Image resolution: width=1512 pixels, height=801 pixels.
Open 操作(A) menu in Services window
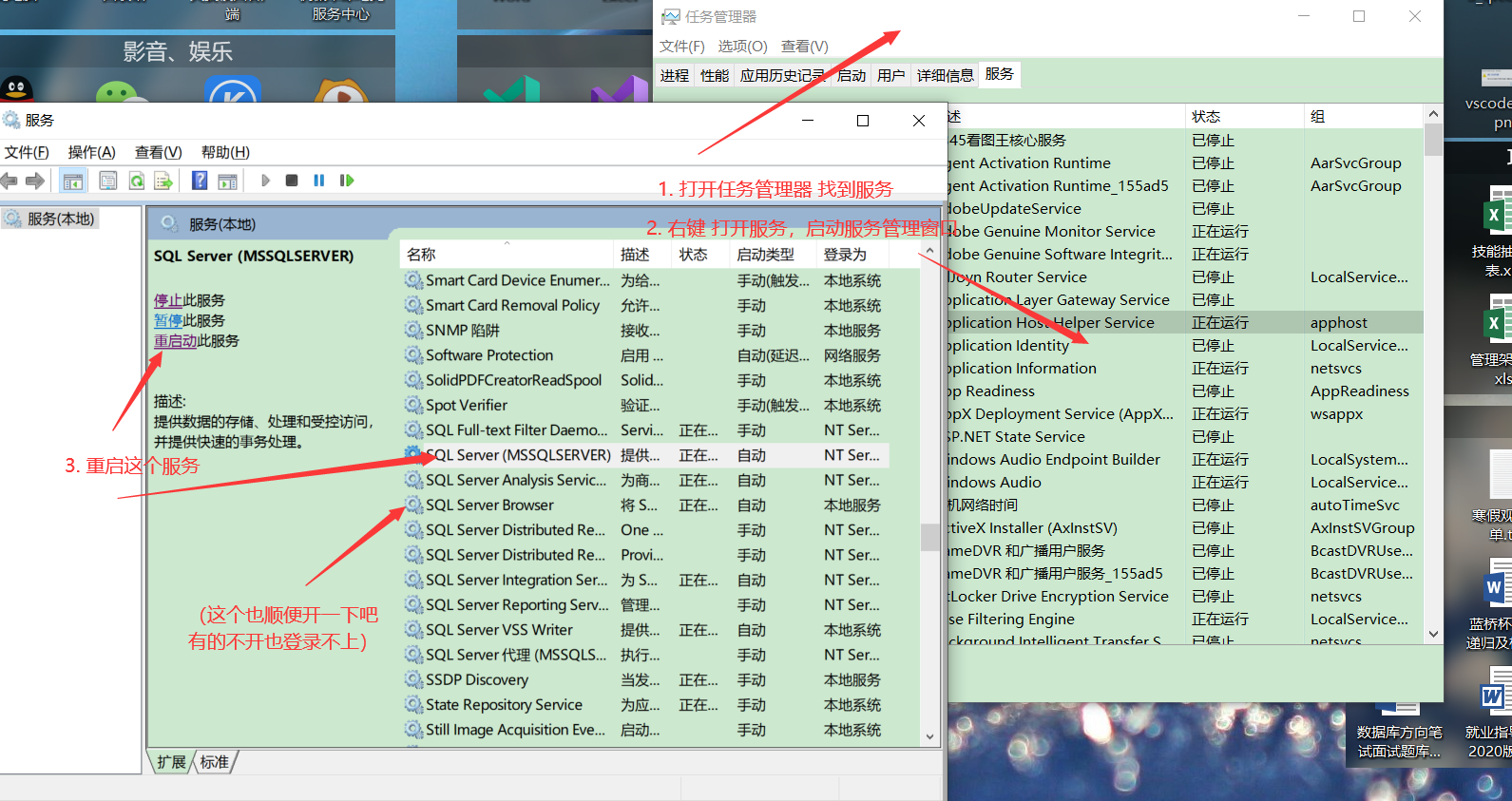coord(91,152)
